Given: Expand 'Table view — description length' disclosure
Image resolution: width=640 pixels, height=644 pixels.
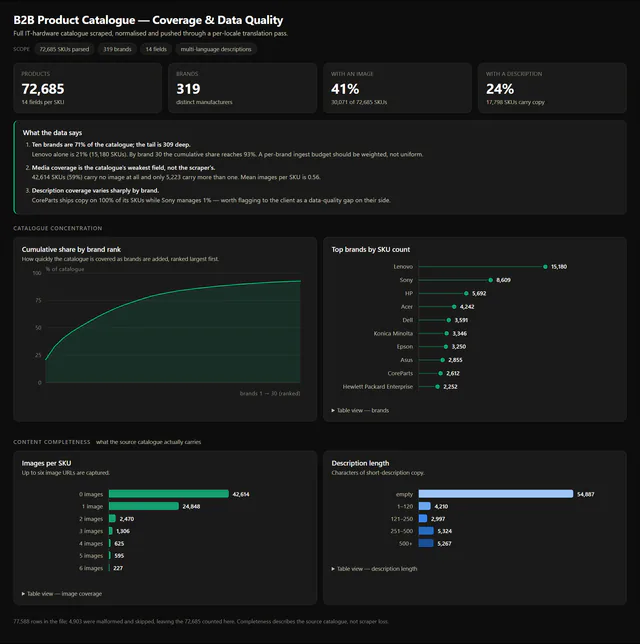Looking at the screenshot, I should point(374,569).
